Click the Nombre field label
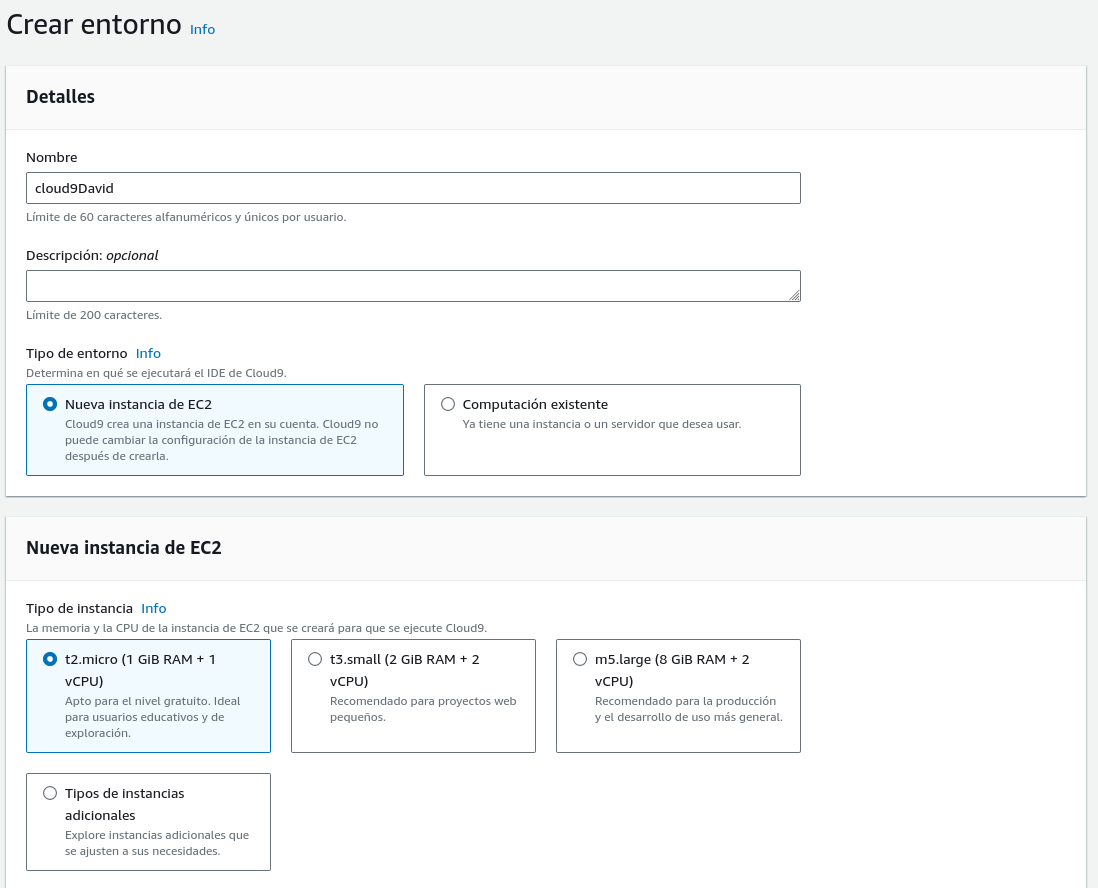This screenshot has width=1098, height=888. tap(51, 157)
